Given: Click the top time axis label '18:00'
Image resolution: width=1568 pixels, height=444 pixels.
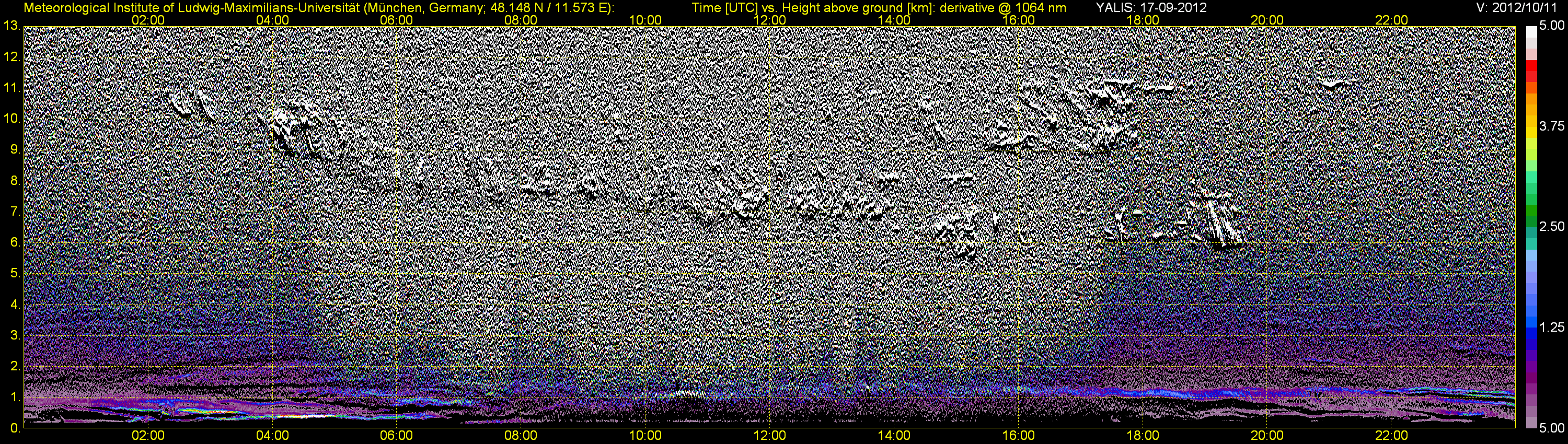Looking at the screenshot, I should coord(1143,20).
